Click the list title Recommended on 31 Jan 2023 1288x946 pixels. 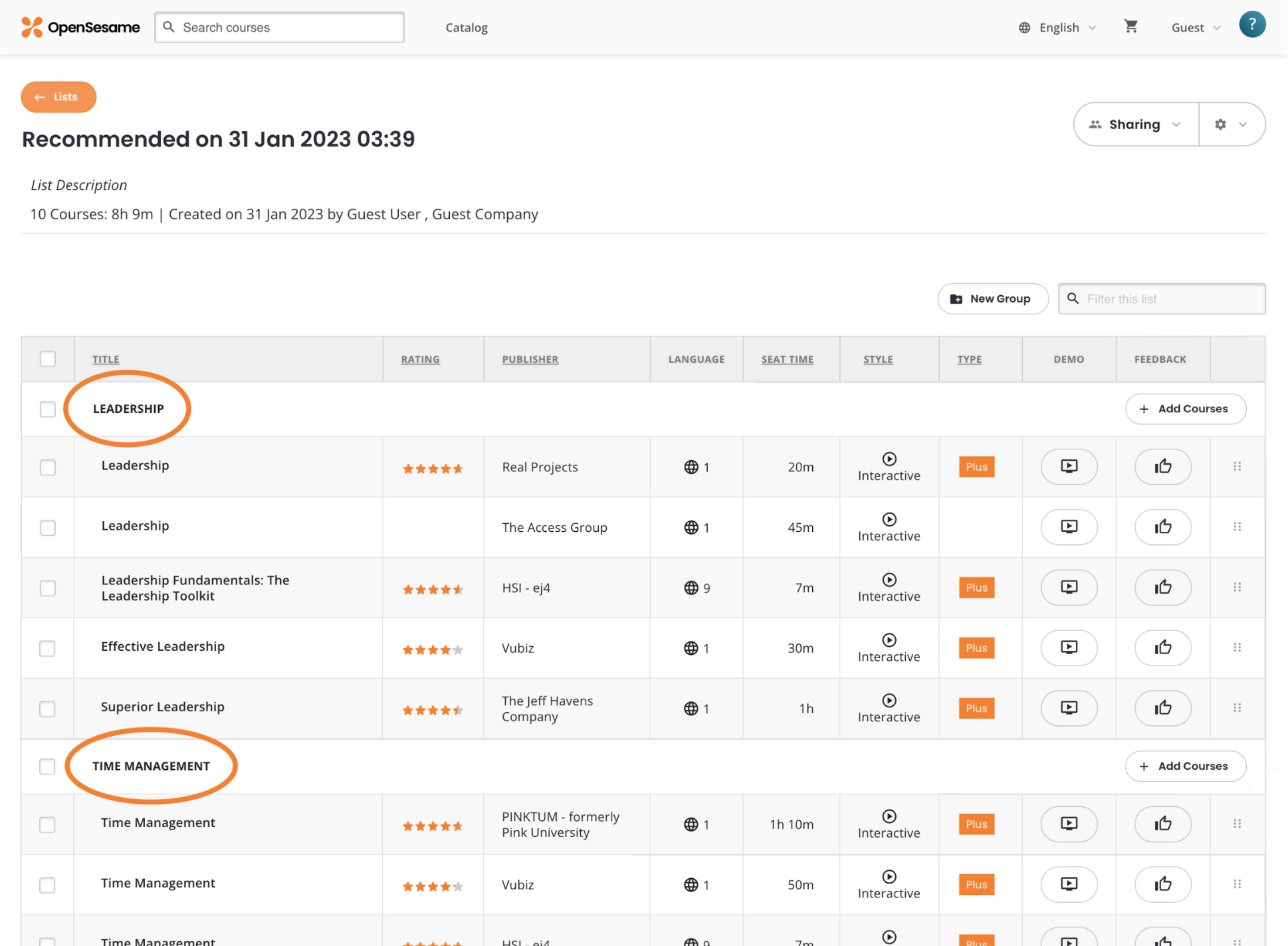click(218, 139)
